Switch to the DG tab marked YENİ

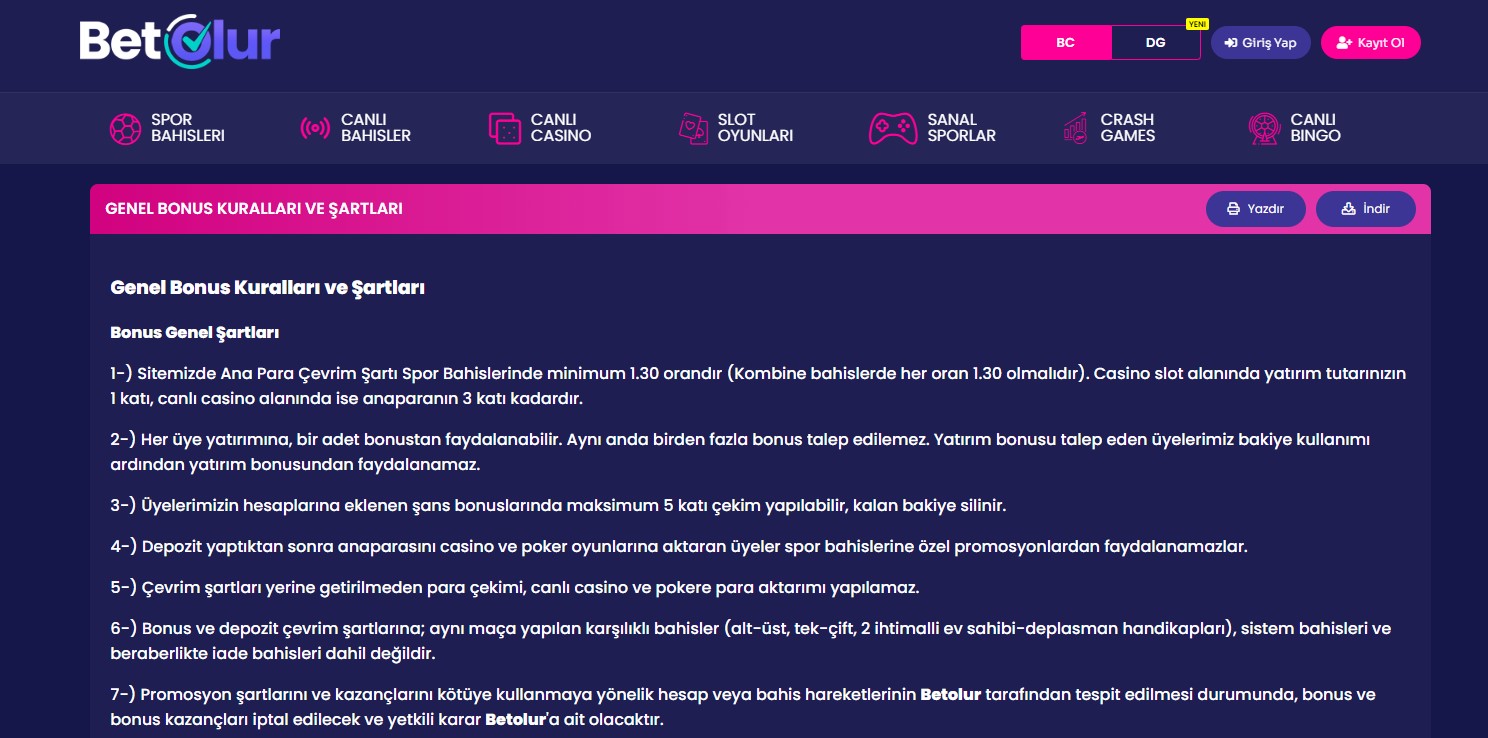[1155, 43]
